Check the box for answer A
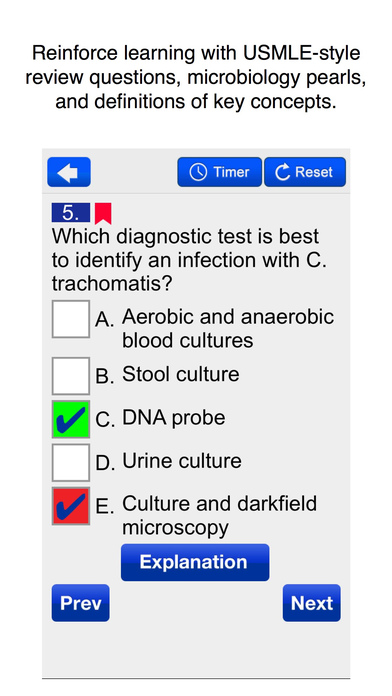Screen dimensions: 392x696 71,319
